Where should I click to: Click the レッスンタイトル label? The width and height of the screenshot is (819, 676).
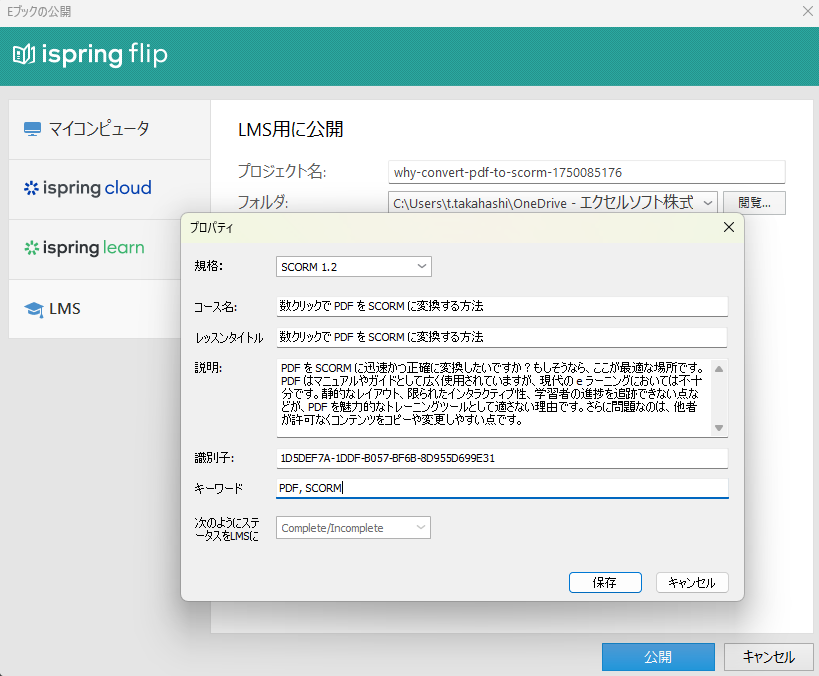[x=229, y=338]
